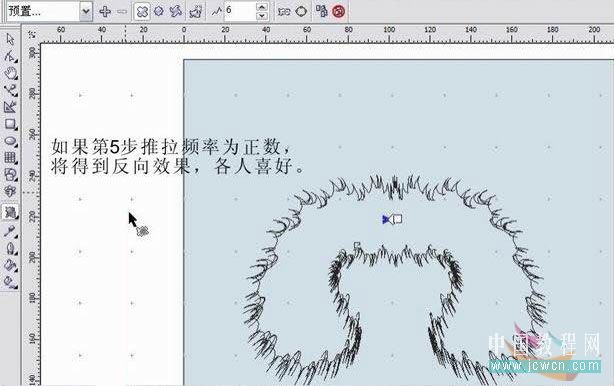The height and width of the screenshot is (386, 614).
Task: Click the red Clear Distortion icon
Action: point(338,11)
